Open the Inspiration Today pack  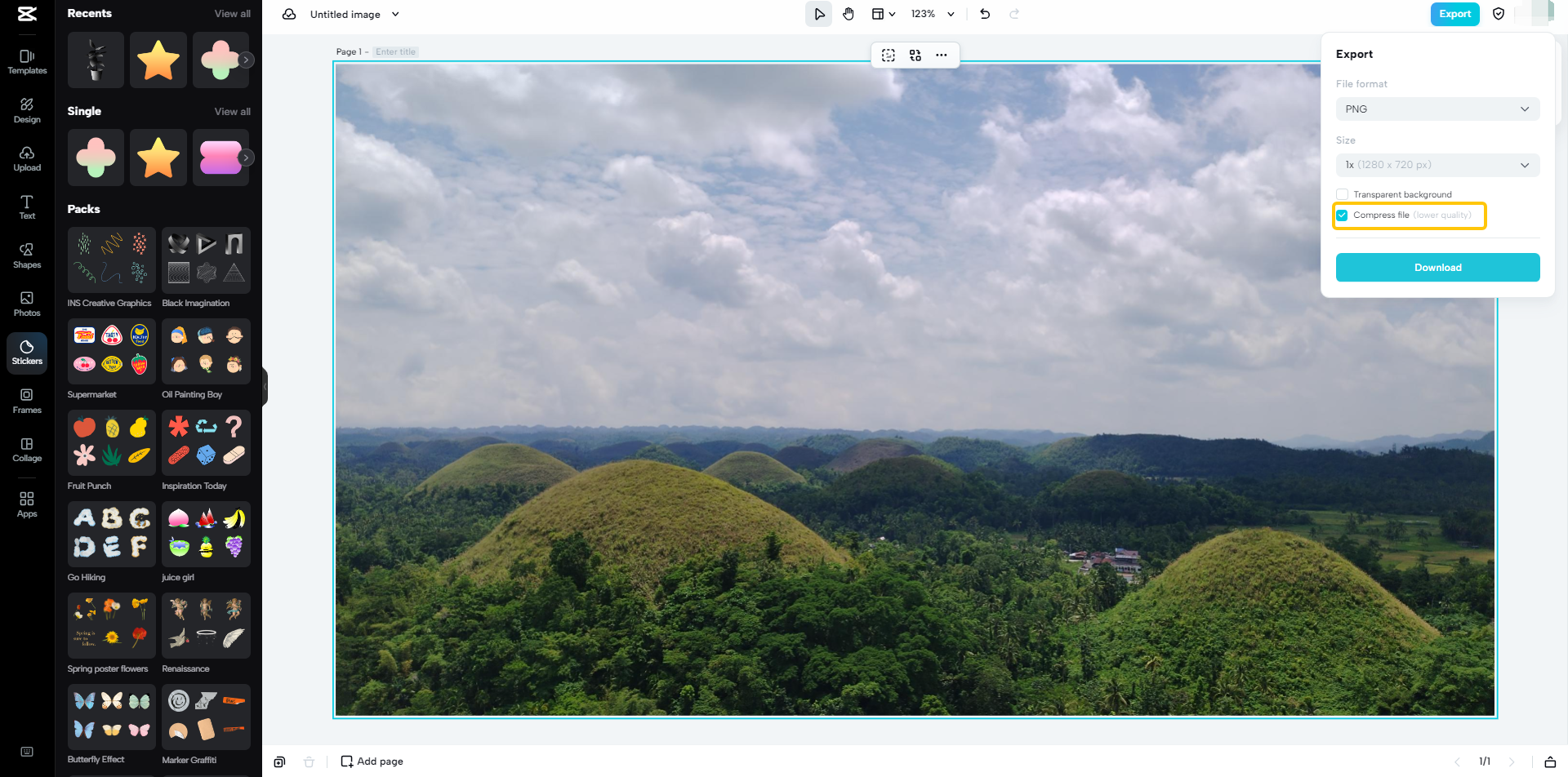[x=206, y=443]
